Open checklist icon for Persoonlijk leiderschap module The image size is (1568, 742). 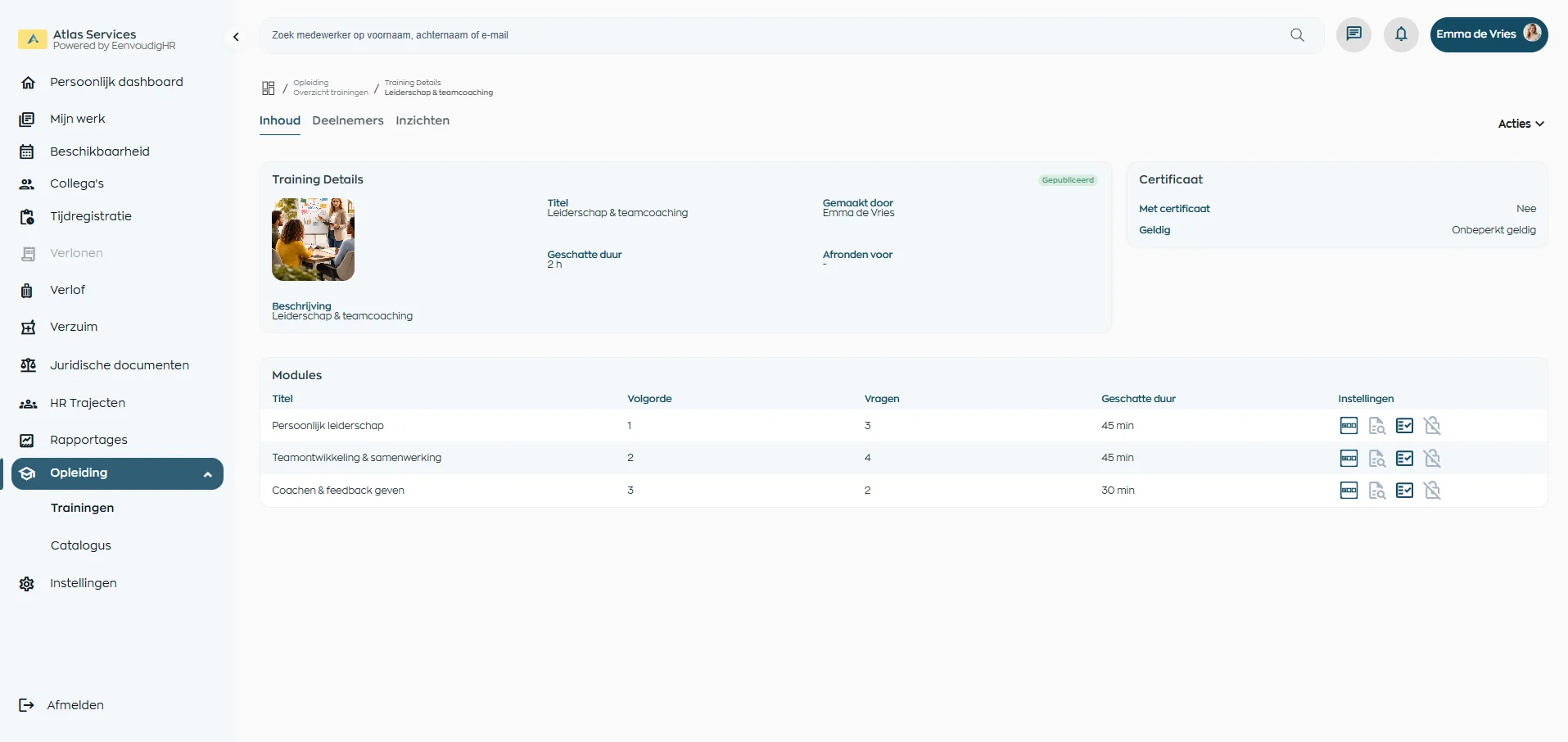tap(1404, 426)
